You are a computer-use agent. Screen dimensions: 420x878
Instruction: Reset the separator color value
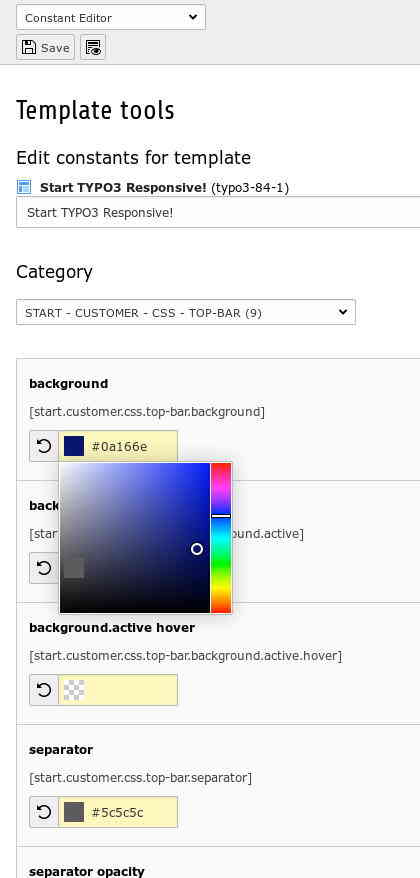(x=44, y=812)
